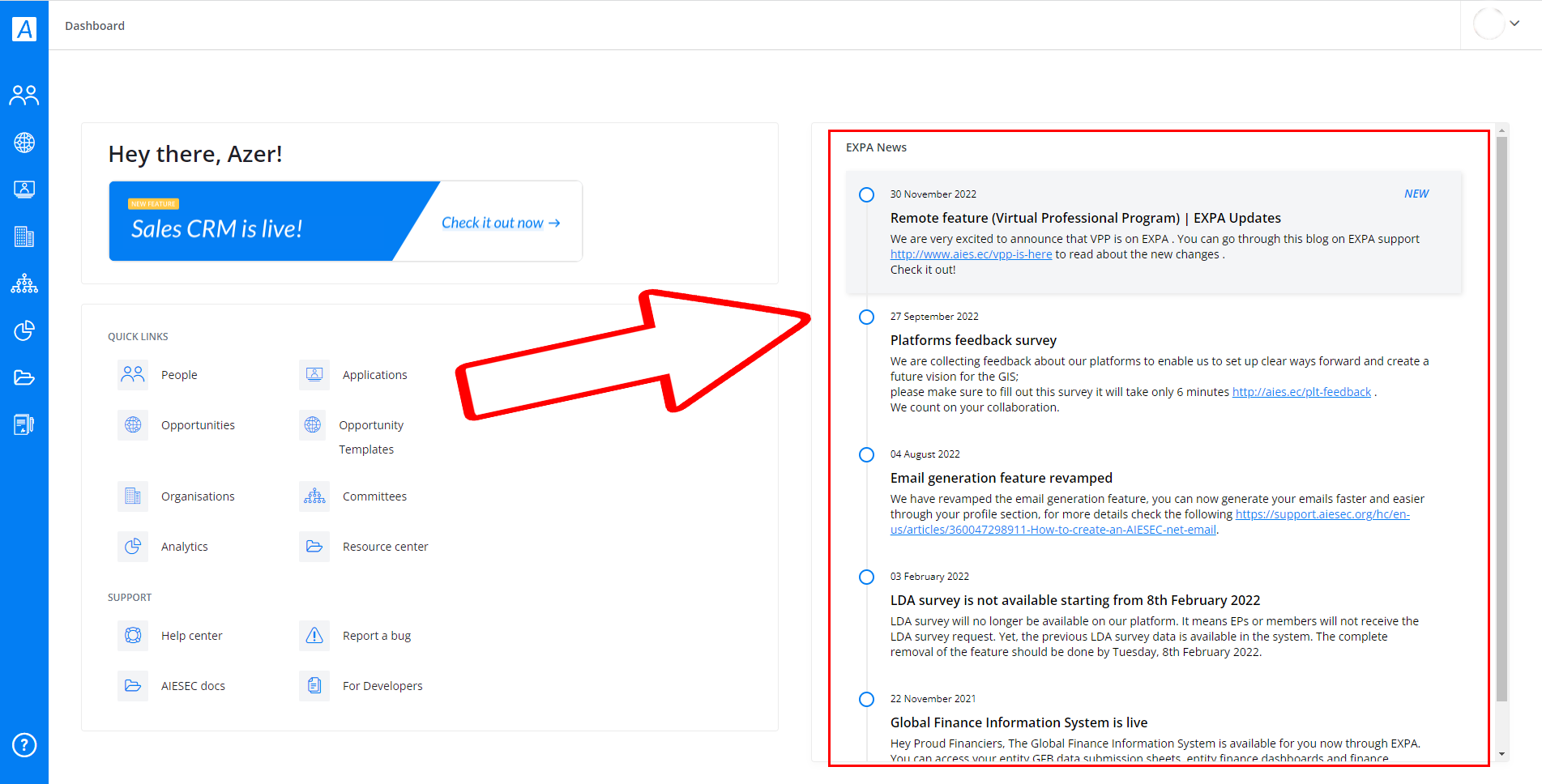Click the AIESEC logo in the sidebar
The width and height of the screenshot is (1542, 784).
tap(24, 29)
